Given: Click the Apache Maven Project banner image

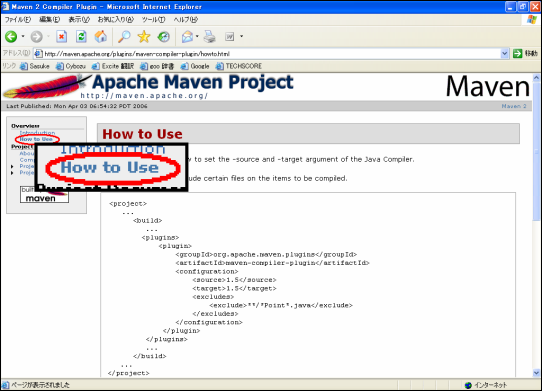Looking at the screenshot, I should (x=149, y=86).
